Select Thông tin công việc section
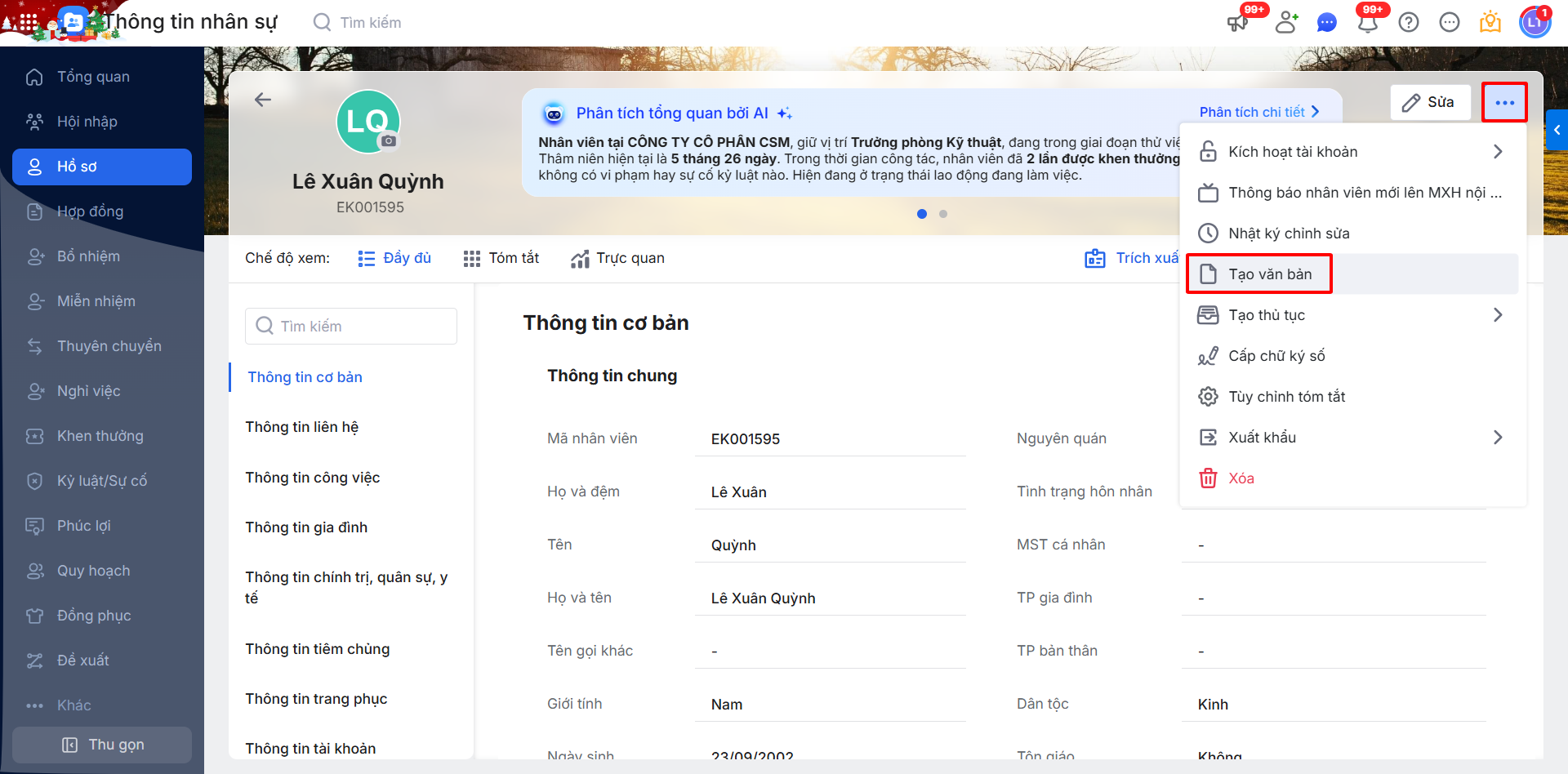Image resolution: width=1568 pixels, height=774 pixels. point(313,478)
